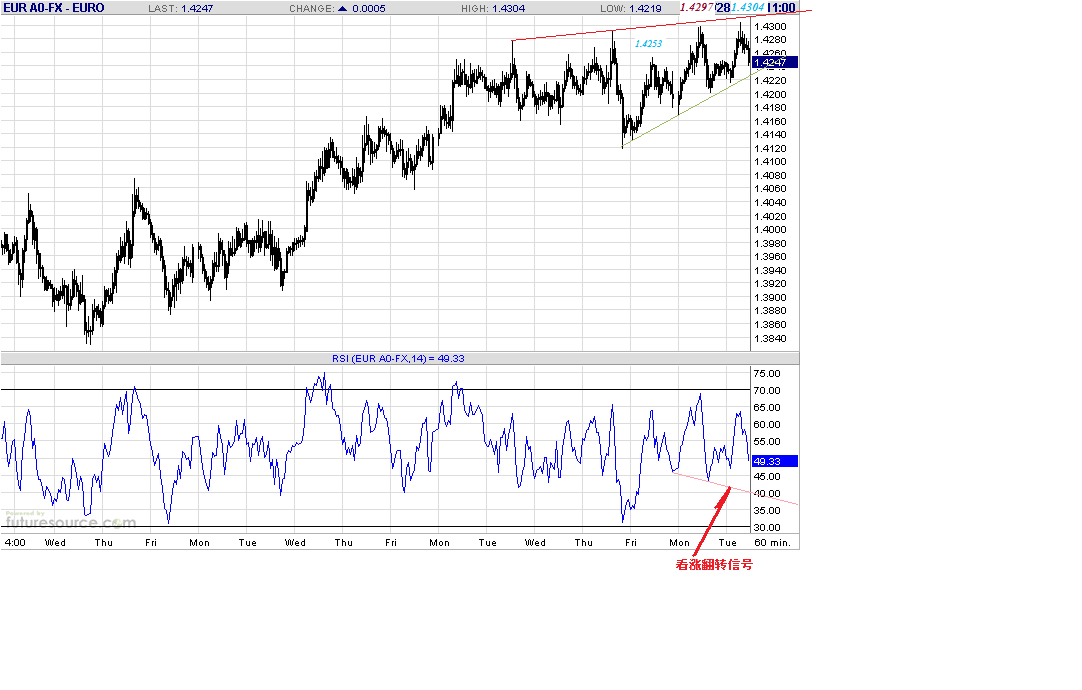Click the 30.00 RSI axis label
Screen dimensions: 1082x690
click(x=767, y=528)
